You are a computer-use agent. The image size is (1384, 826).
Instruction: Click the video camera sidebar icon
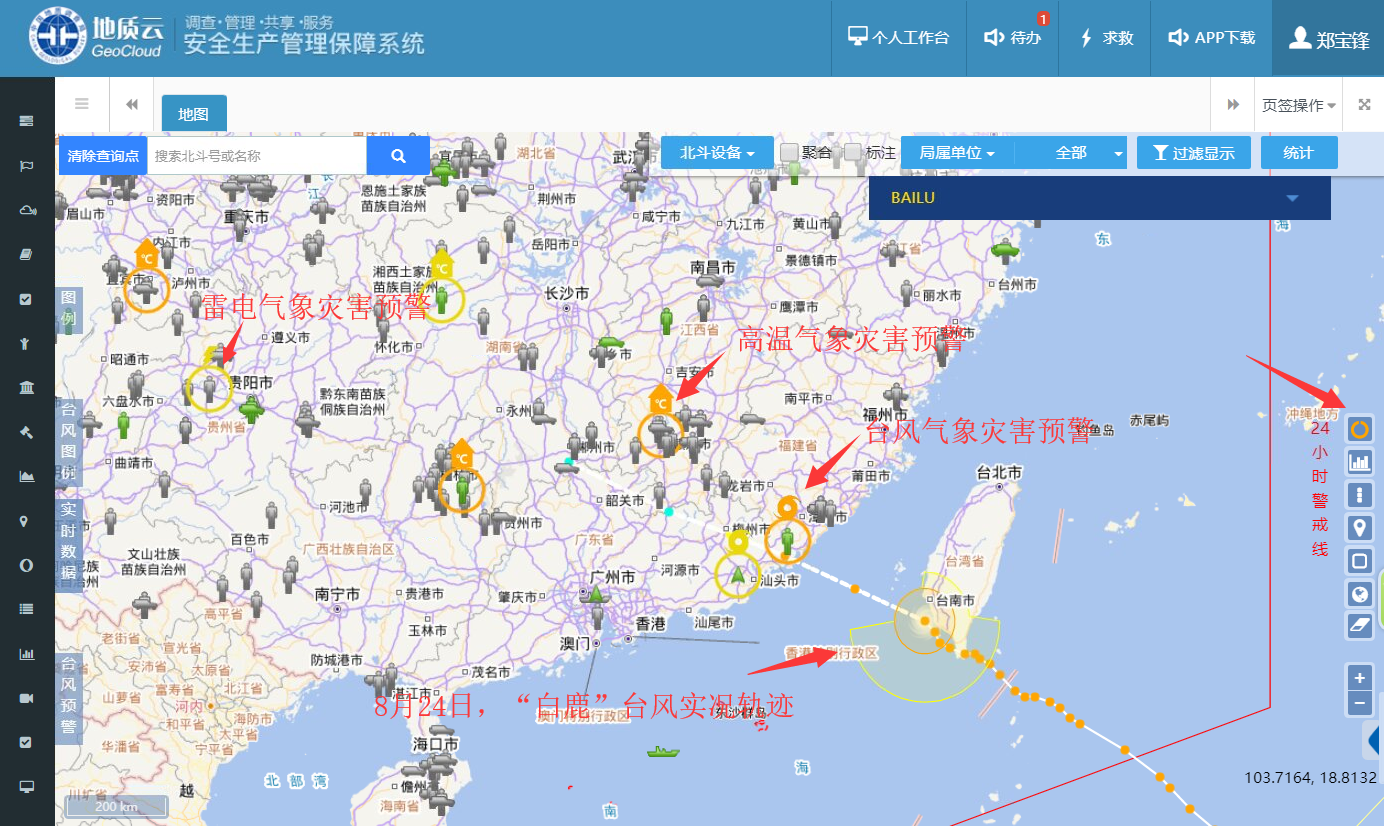coord(27,698)
